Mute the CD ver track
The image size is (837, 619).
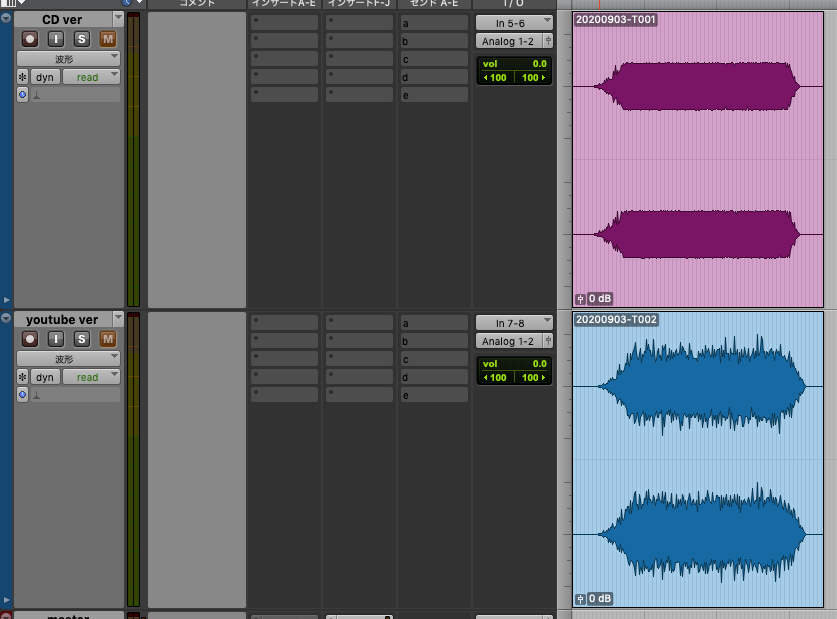[108, 39]
